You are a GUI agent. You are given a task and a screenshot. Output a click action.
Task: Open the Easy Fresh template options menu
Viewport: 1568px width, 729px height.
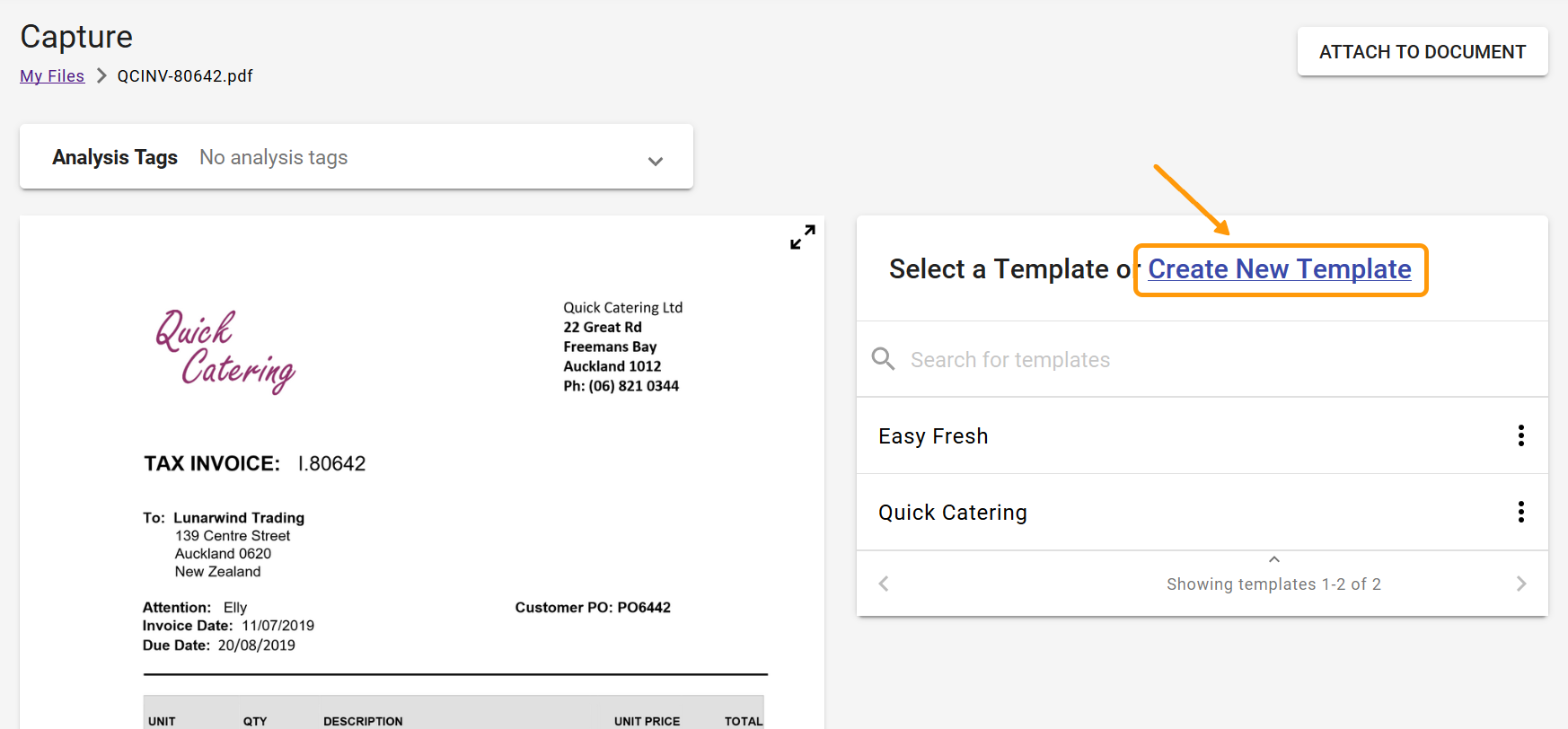point(1520,436)
